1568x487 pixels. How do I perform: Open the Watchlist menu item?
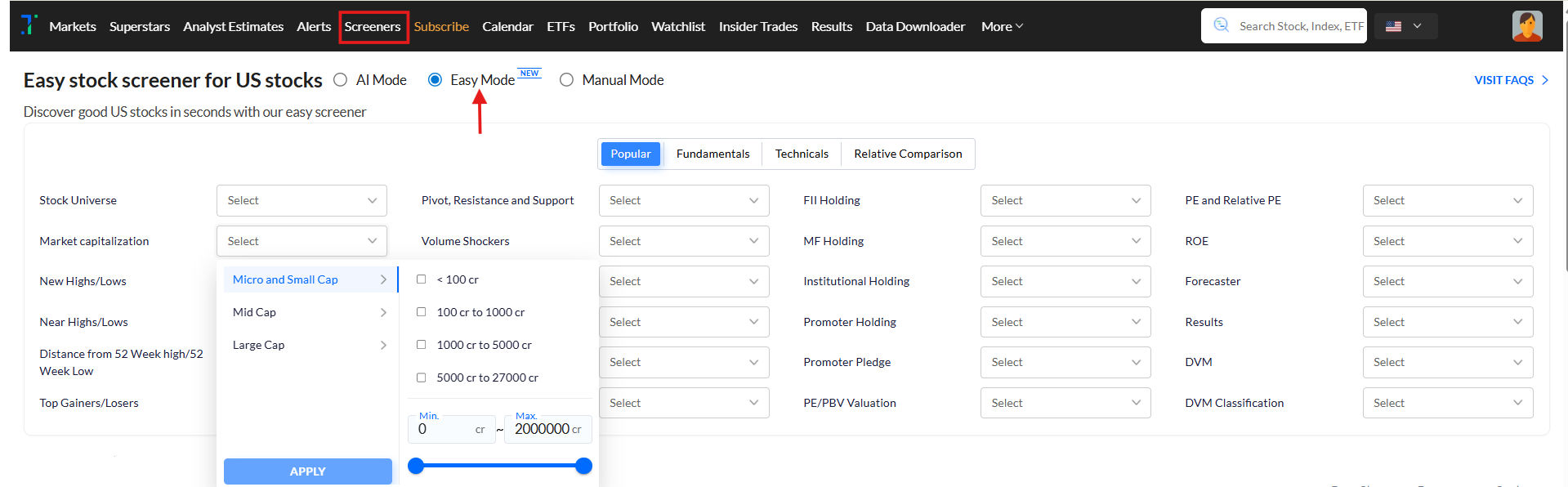(677, 26)
